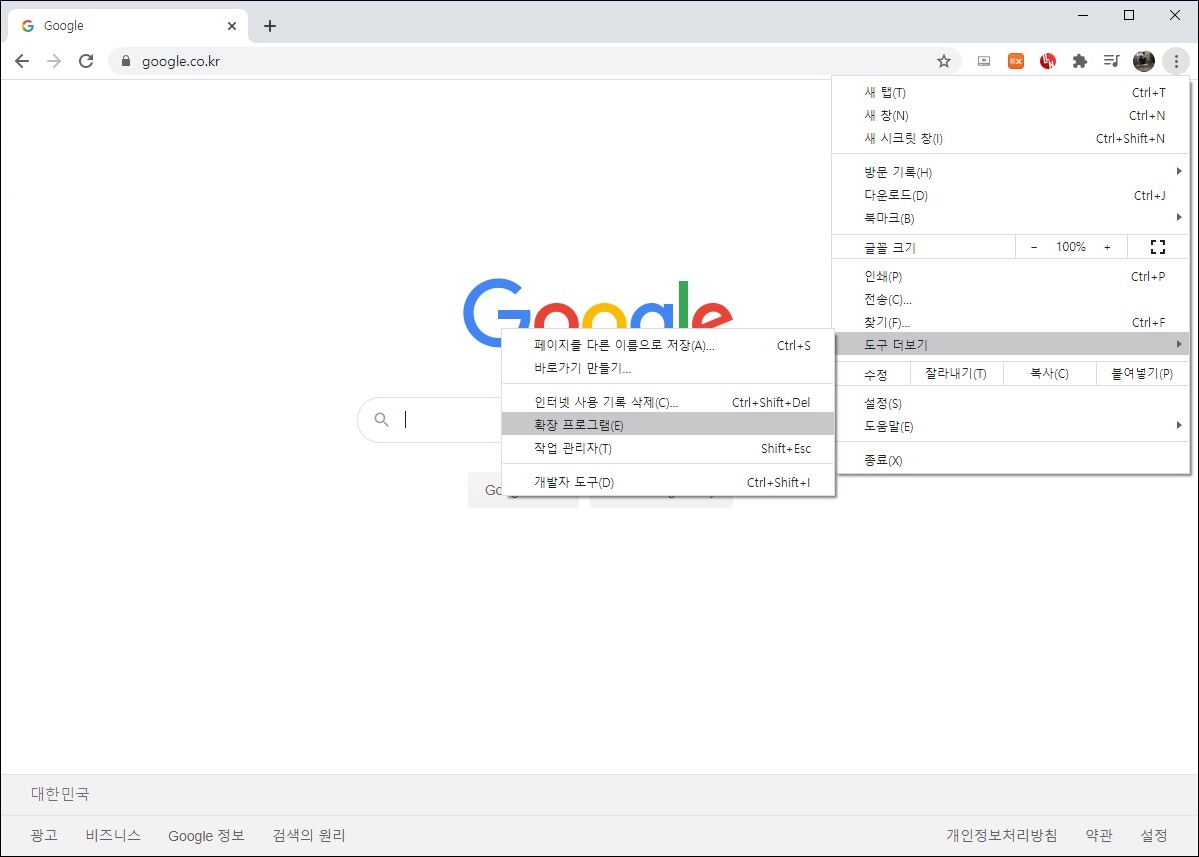Go back using the browser back arrow
The width and height of the screenshot is (1199, 857).
coord(22,61)
